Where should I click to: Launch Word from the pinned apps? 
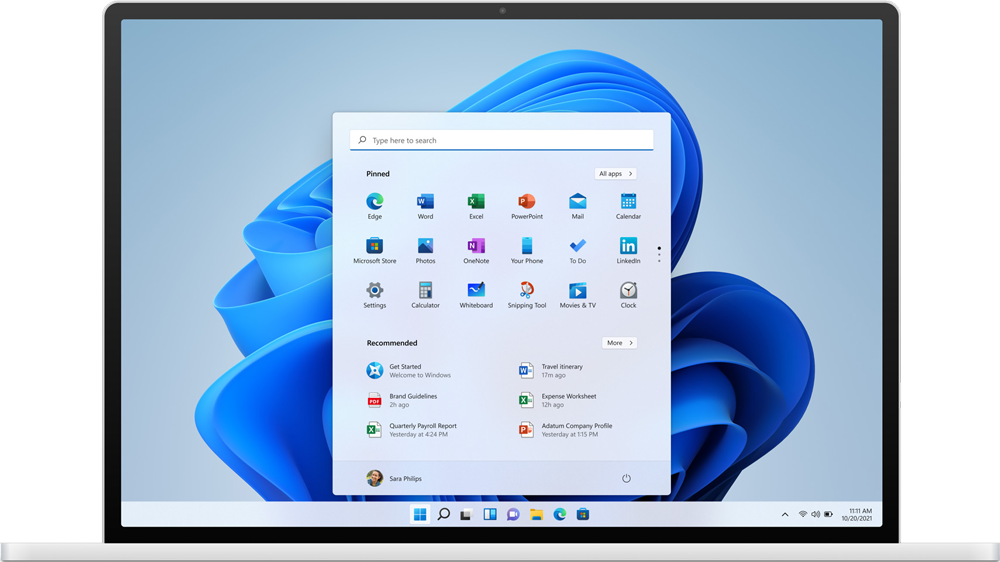(425, 206)
